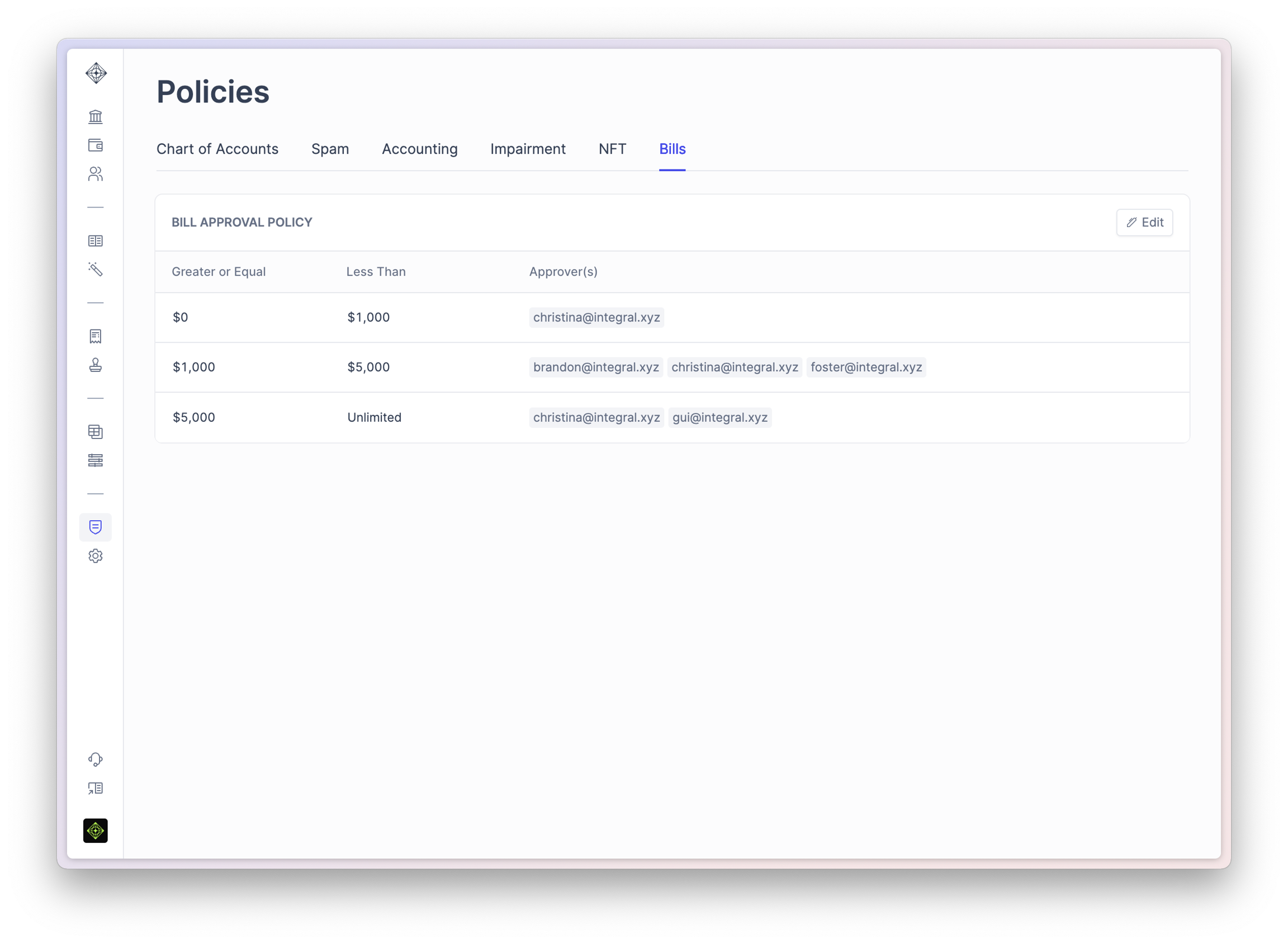Image resolution: width=1288 pixels, height=944 pixels.
Task: Click the Integral logo in the sidebar
Action: tap(96, 73)
